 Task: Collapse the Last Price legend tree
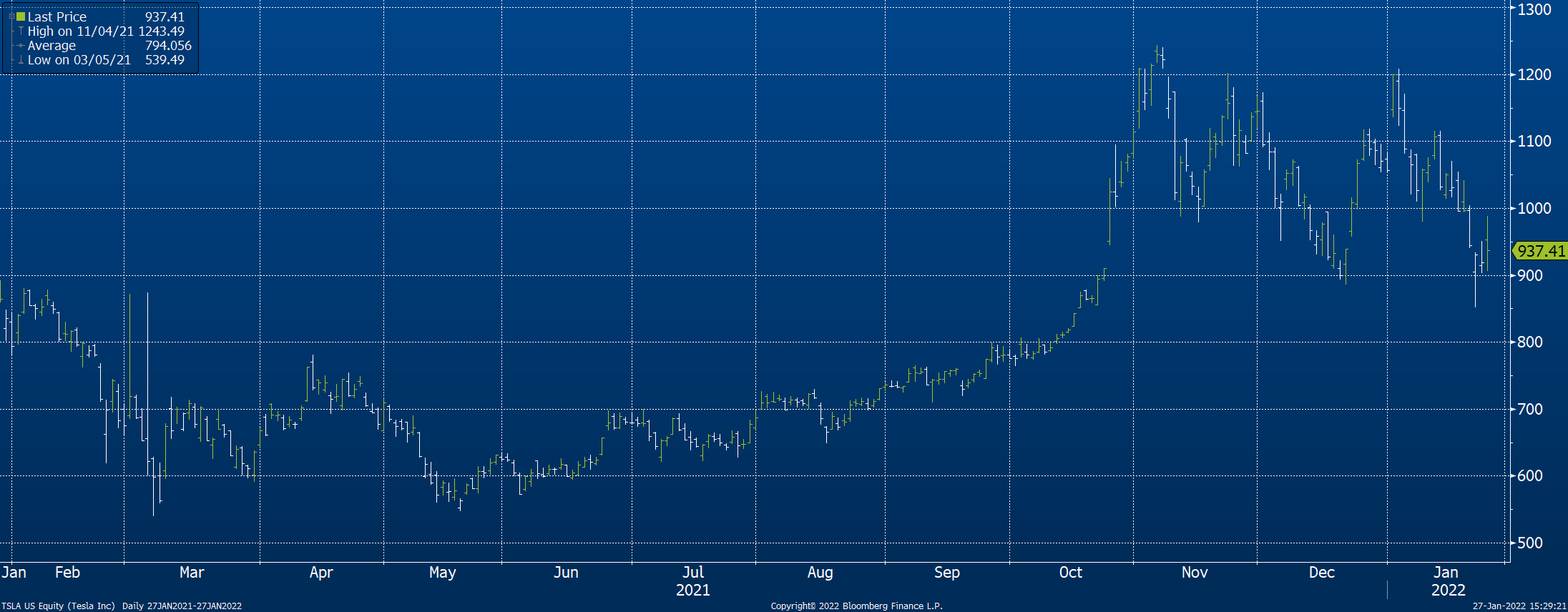[x=11, y=16]
